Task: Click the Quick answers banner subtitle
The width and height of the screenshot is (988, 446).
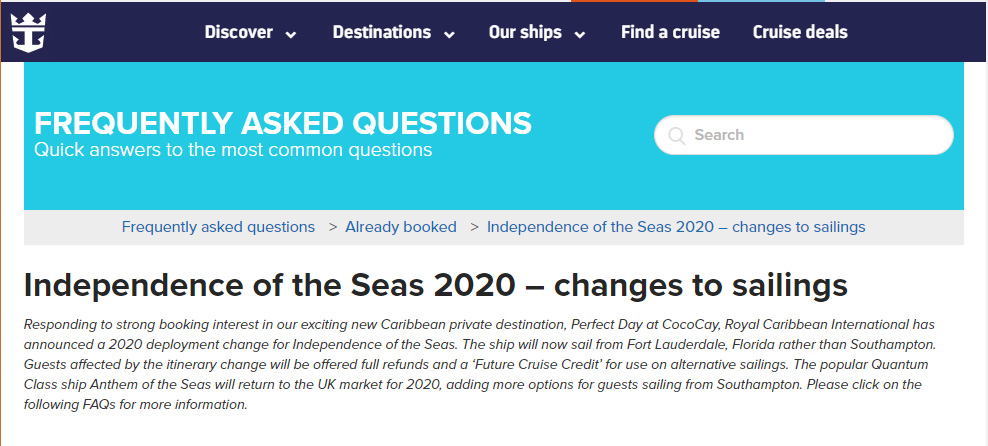Action: coord(233,150)
